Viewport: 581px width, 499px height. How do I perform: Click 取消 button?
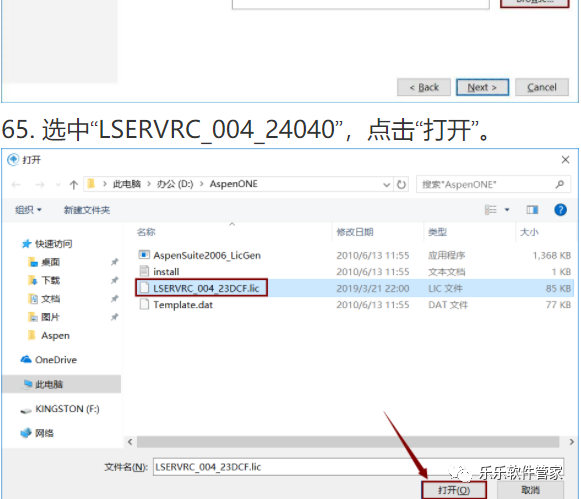[531, 490]
